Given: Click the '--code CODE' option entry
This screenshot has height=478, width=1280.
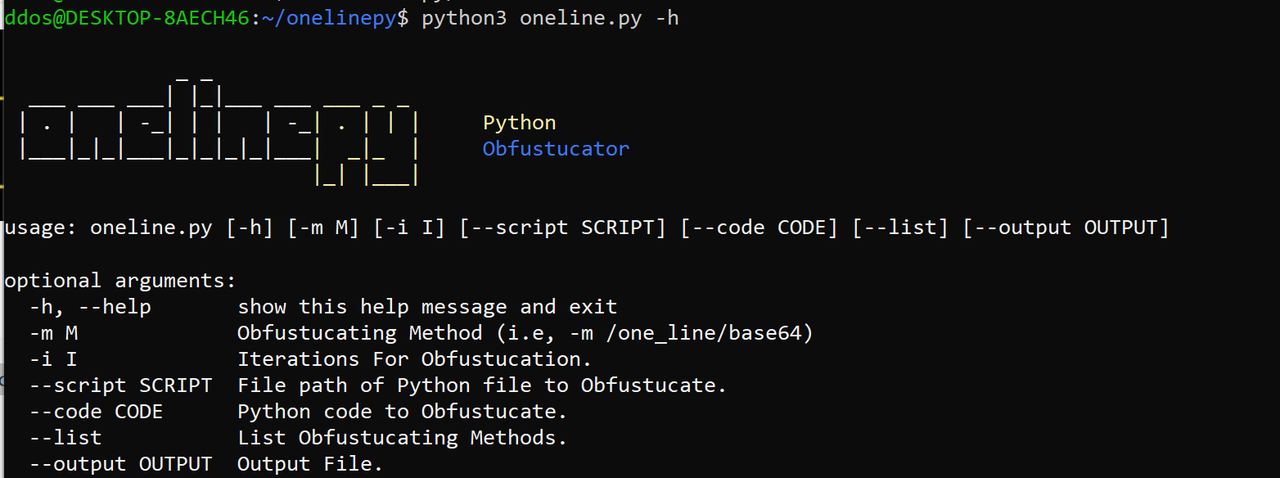Looking at the screenshot, I should (96, 411).
